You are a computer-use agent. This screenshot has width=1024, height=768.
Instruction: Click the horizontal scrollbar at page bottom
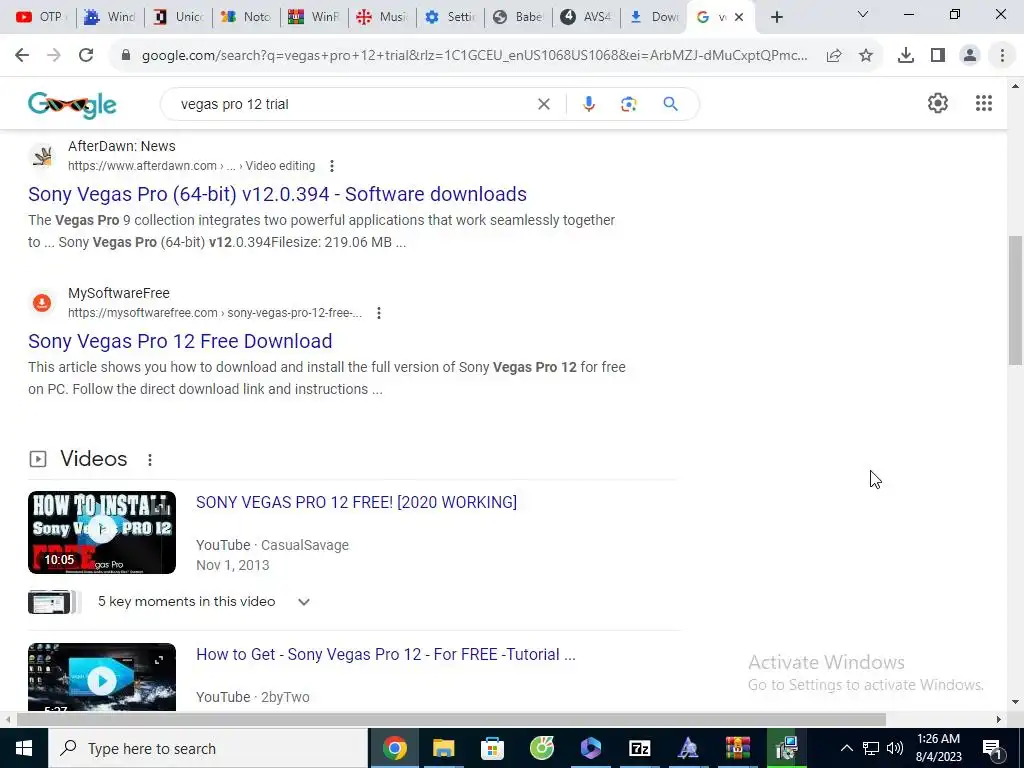click(x=451, y=720)
